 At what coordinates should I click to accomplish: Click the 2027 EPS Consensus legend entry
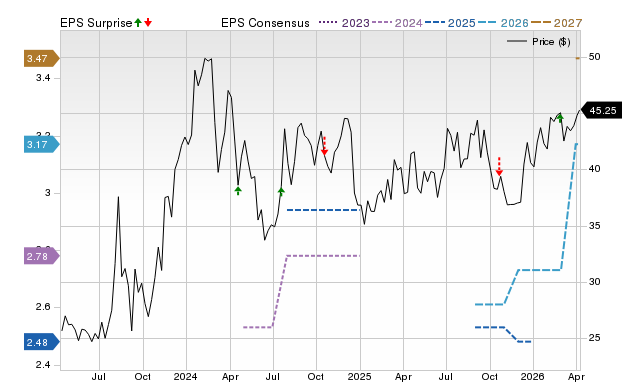(x=556, y=23)
